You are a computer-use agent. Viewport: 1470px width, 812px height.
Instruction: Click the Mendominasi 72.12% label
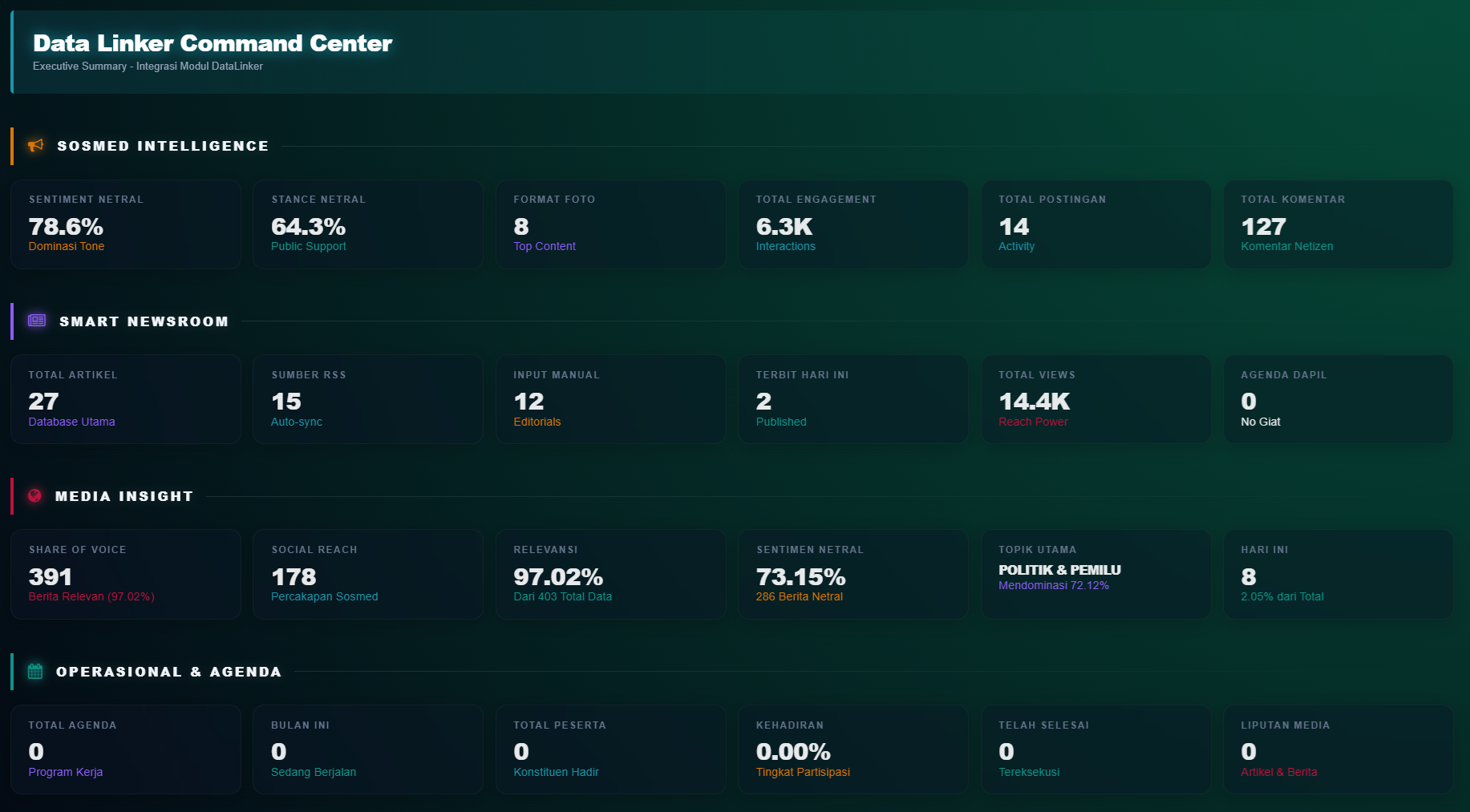point(1054,586)
